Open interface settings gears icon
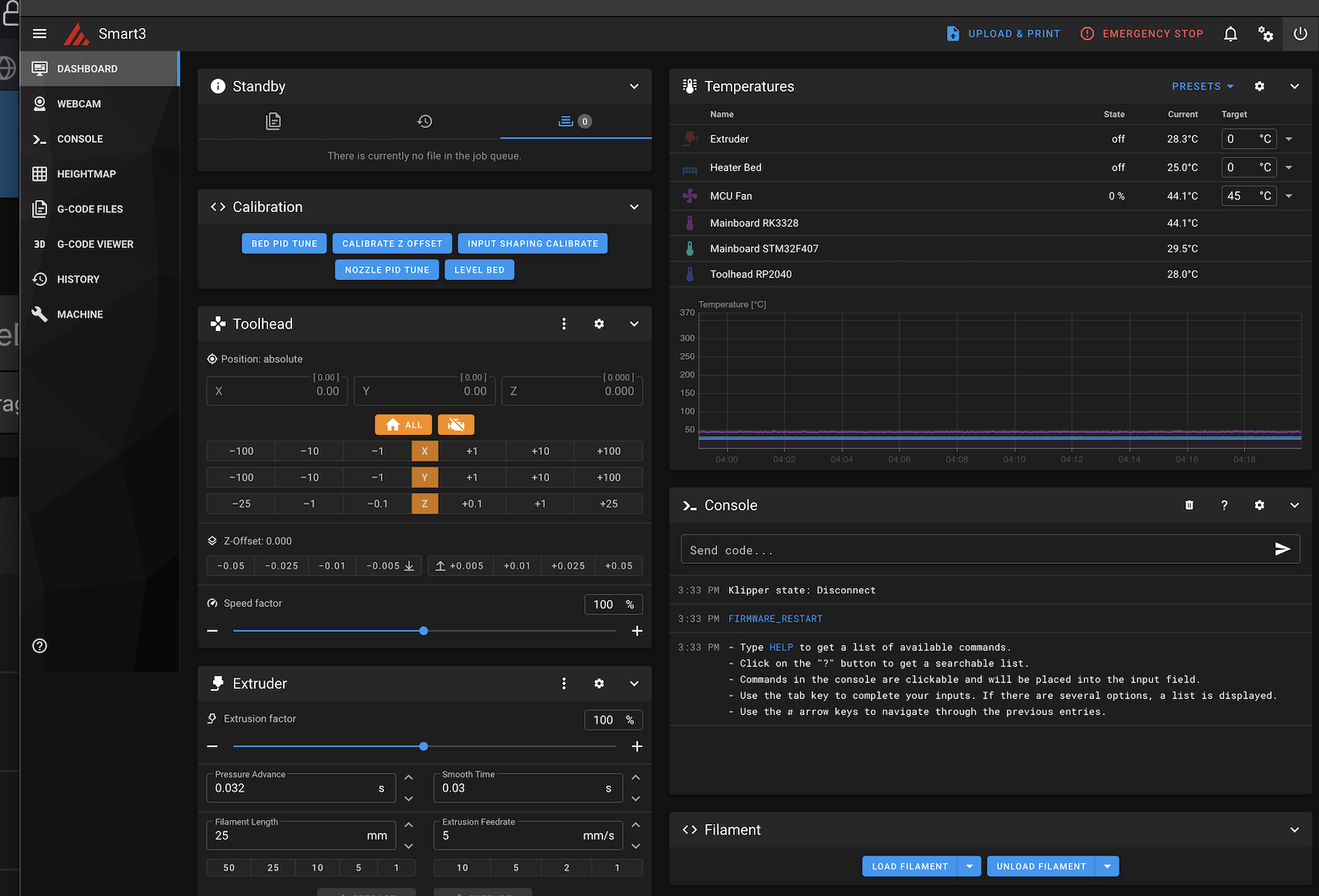This screenshot has height=896, width=1319. tap(1265, 34)
